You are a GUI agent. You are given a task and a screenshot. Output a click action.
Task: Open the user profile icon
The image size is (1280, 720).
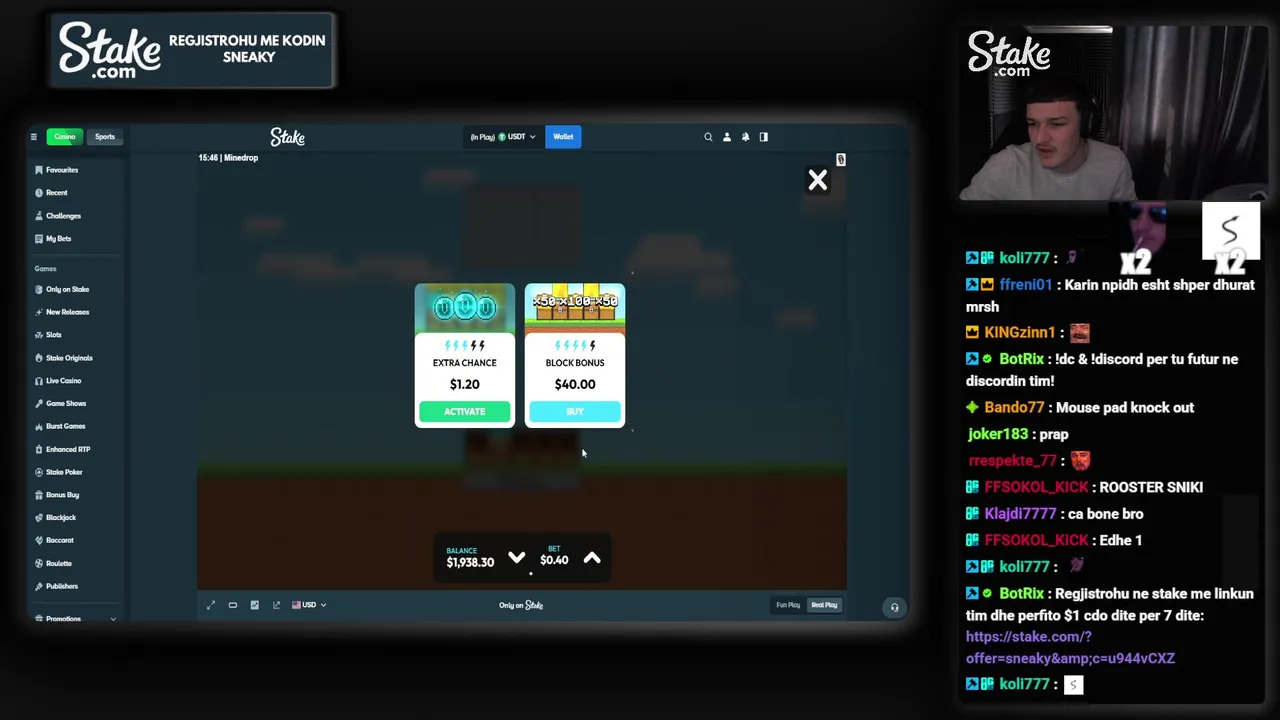(x=727, y=137)
